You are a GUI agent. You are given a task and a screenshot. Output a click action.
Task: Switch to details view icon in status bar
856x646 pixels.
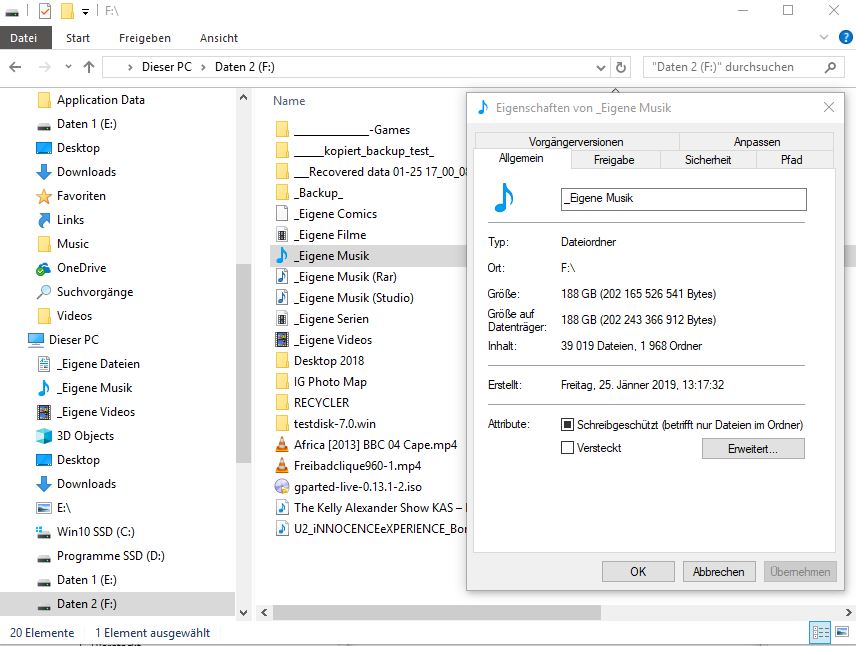820,633
